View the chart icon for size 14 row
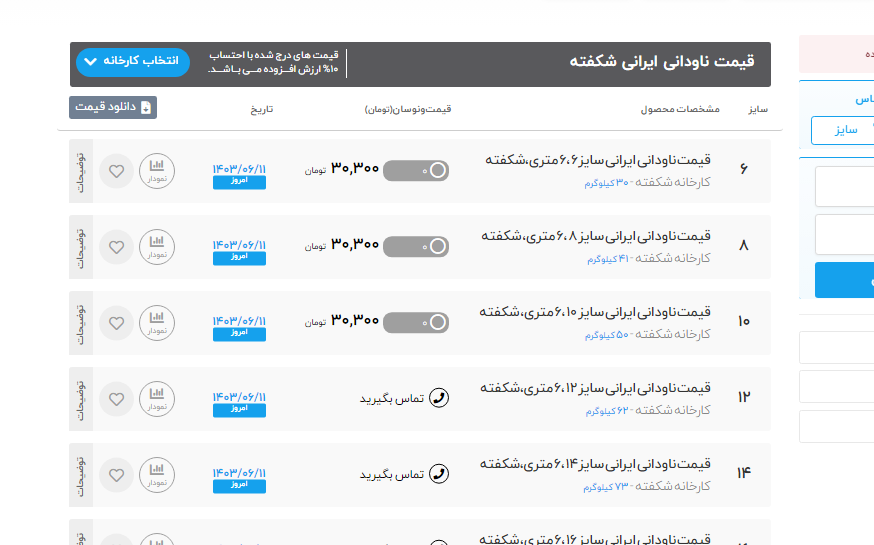 (156, 474)
